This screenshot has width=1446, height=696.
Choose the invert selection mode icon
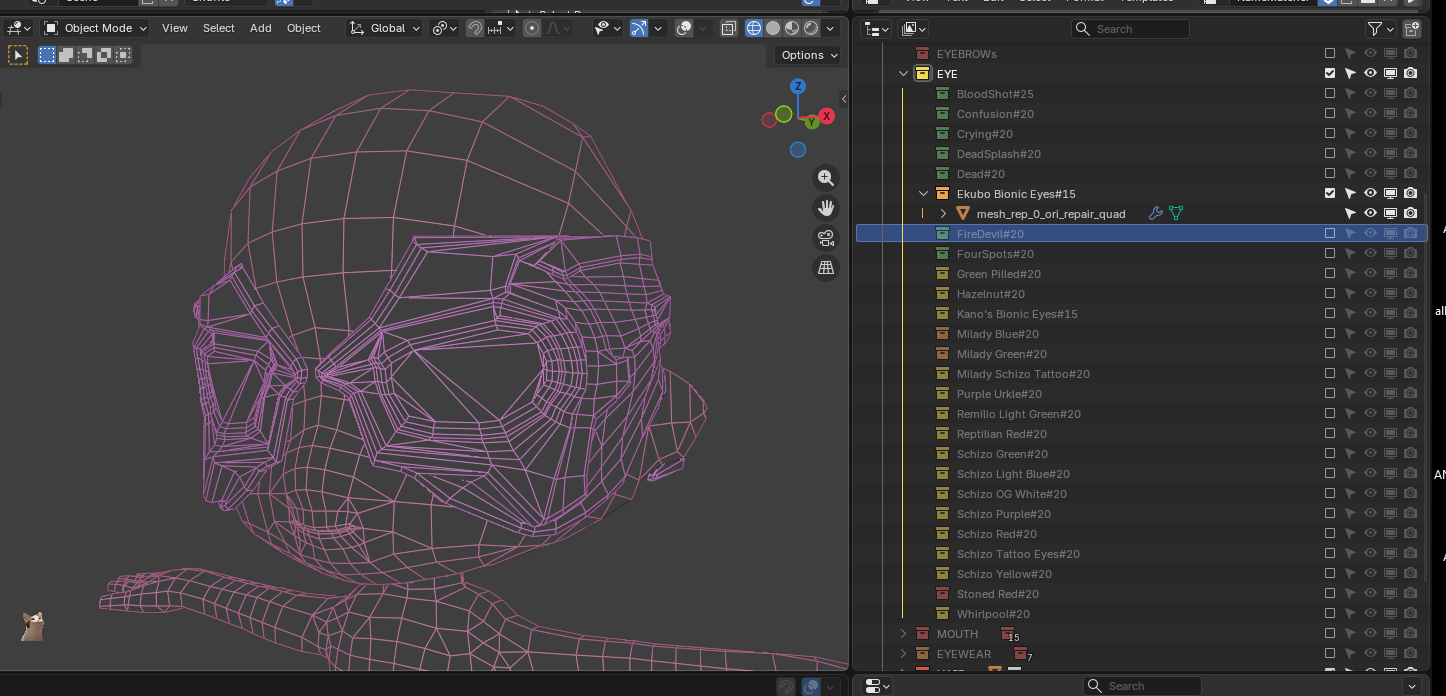coord(104,55)
